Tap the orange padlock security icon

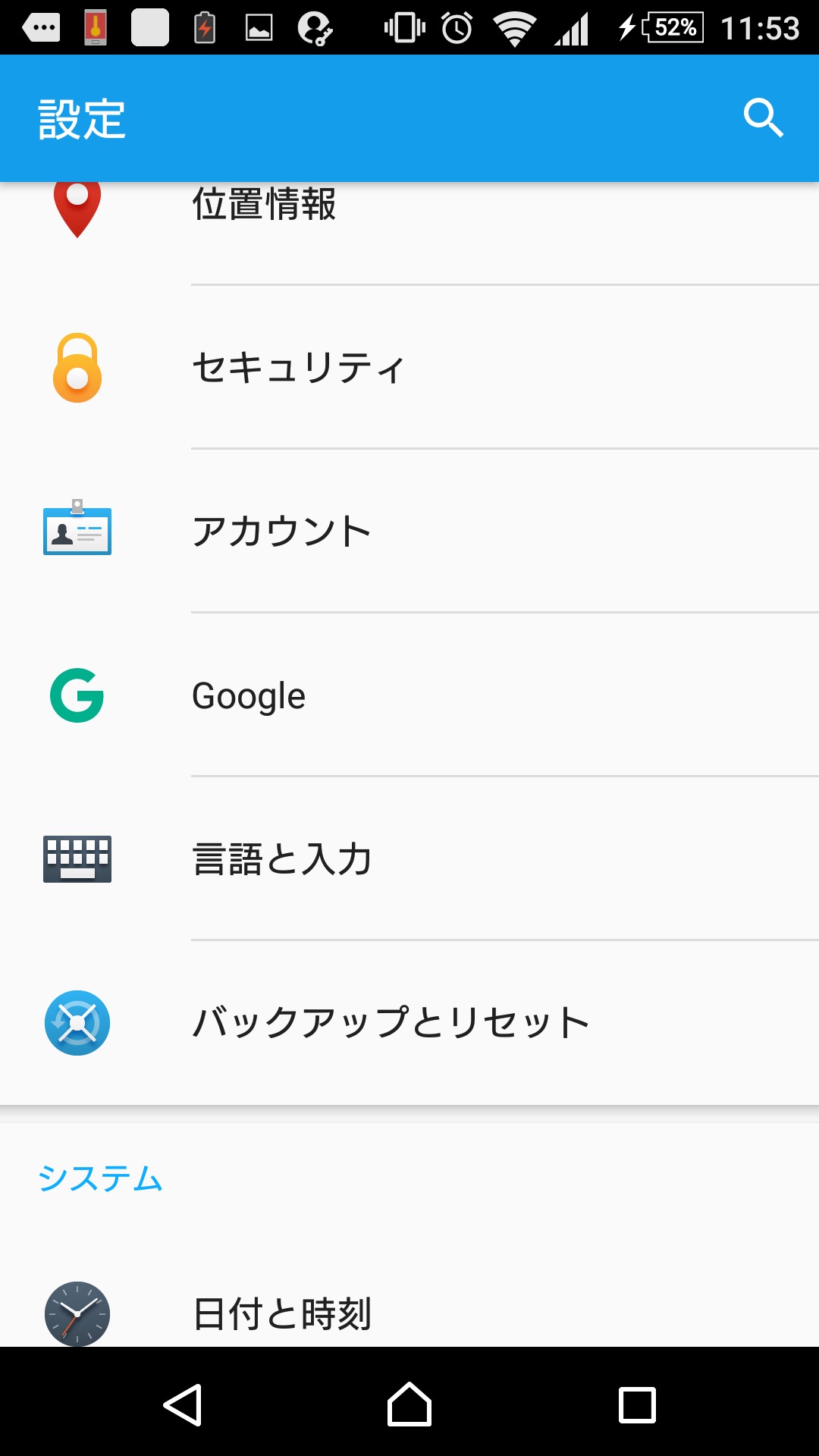click(77, 369)
